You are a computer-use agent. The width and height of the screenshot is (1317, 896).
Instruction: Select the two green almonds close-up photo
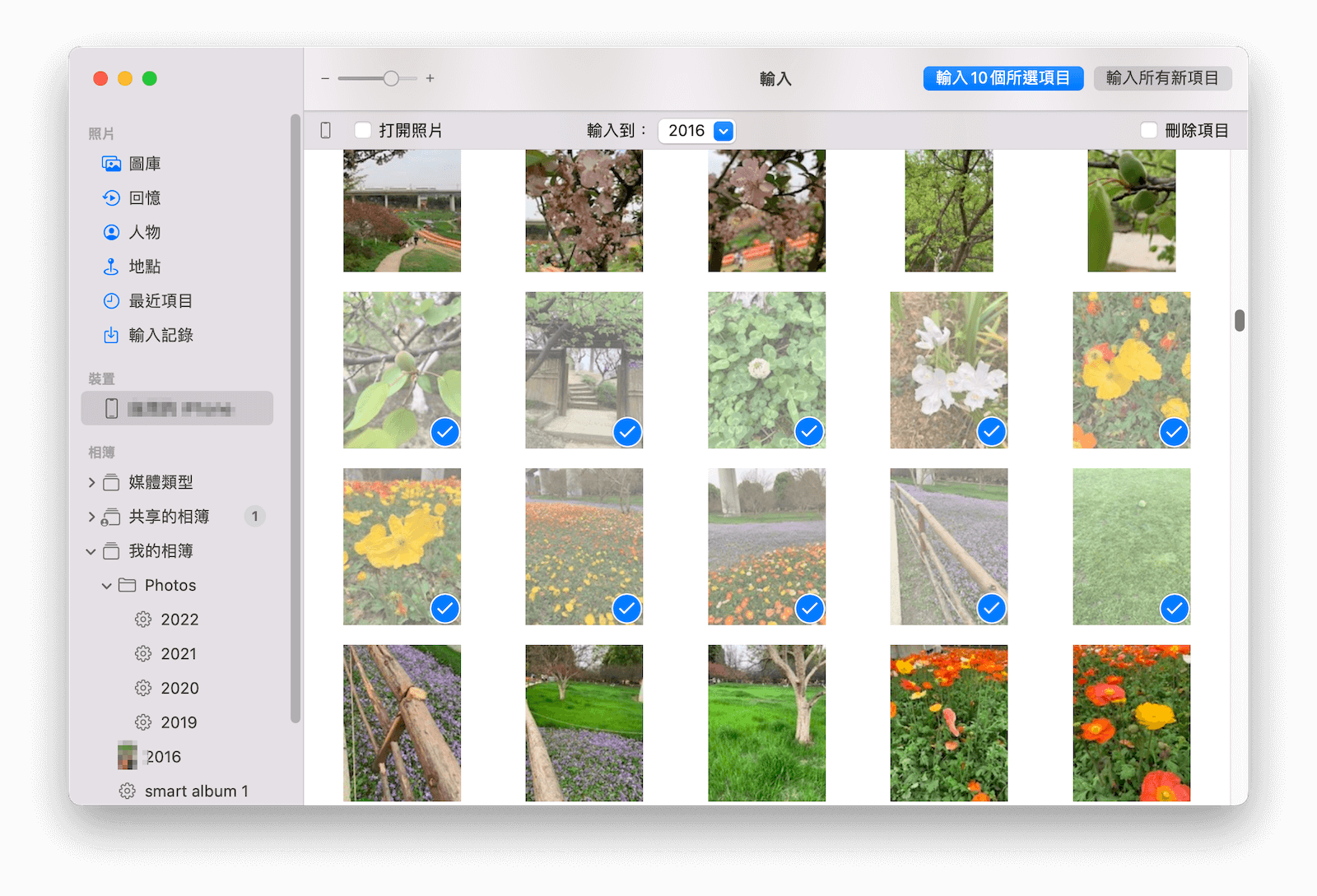click(x=1132, y=211)
